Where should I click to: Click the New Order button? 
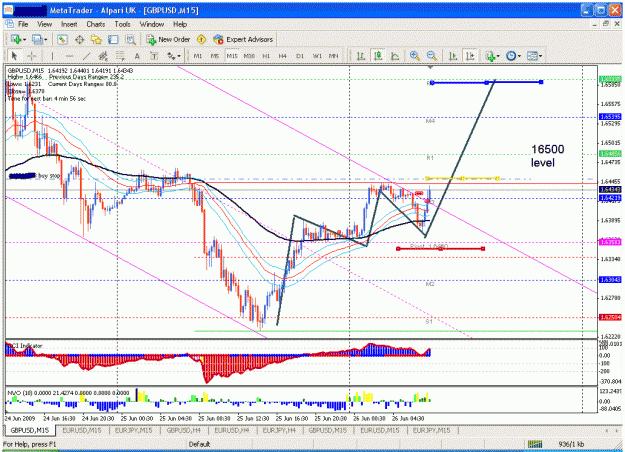click(168, 39)
